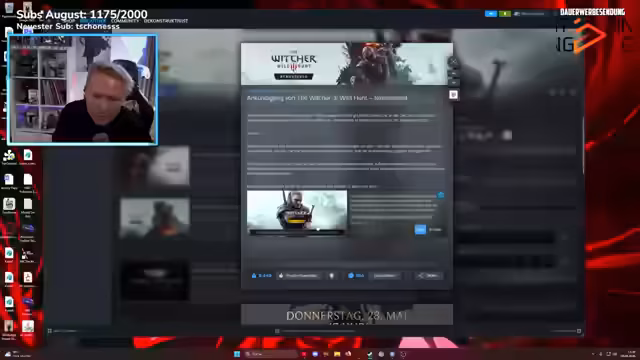The image size is (640, 360).
Task: Open the small blue icon on the game capsule
Action: [x=441, y=195]
